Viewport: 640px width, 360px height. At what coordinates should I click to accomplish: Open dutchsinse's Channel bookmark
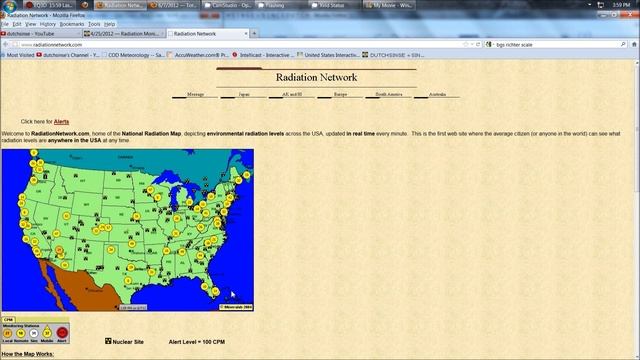point(68,55)
